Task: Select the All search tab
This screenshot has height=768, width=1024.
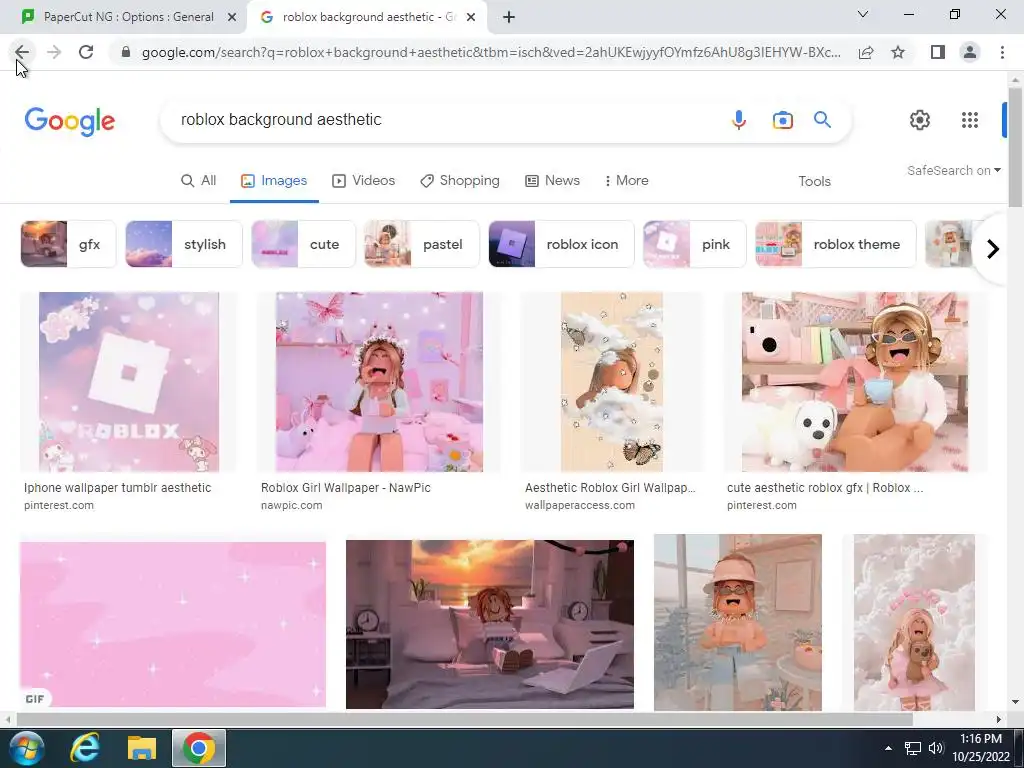Action: pos(199,181)
